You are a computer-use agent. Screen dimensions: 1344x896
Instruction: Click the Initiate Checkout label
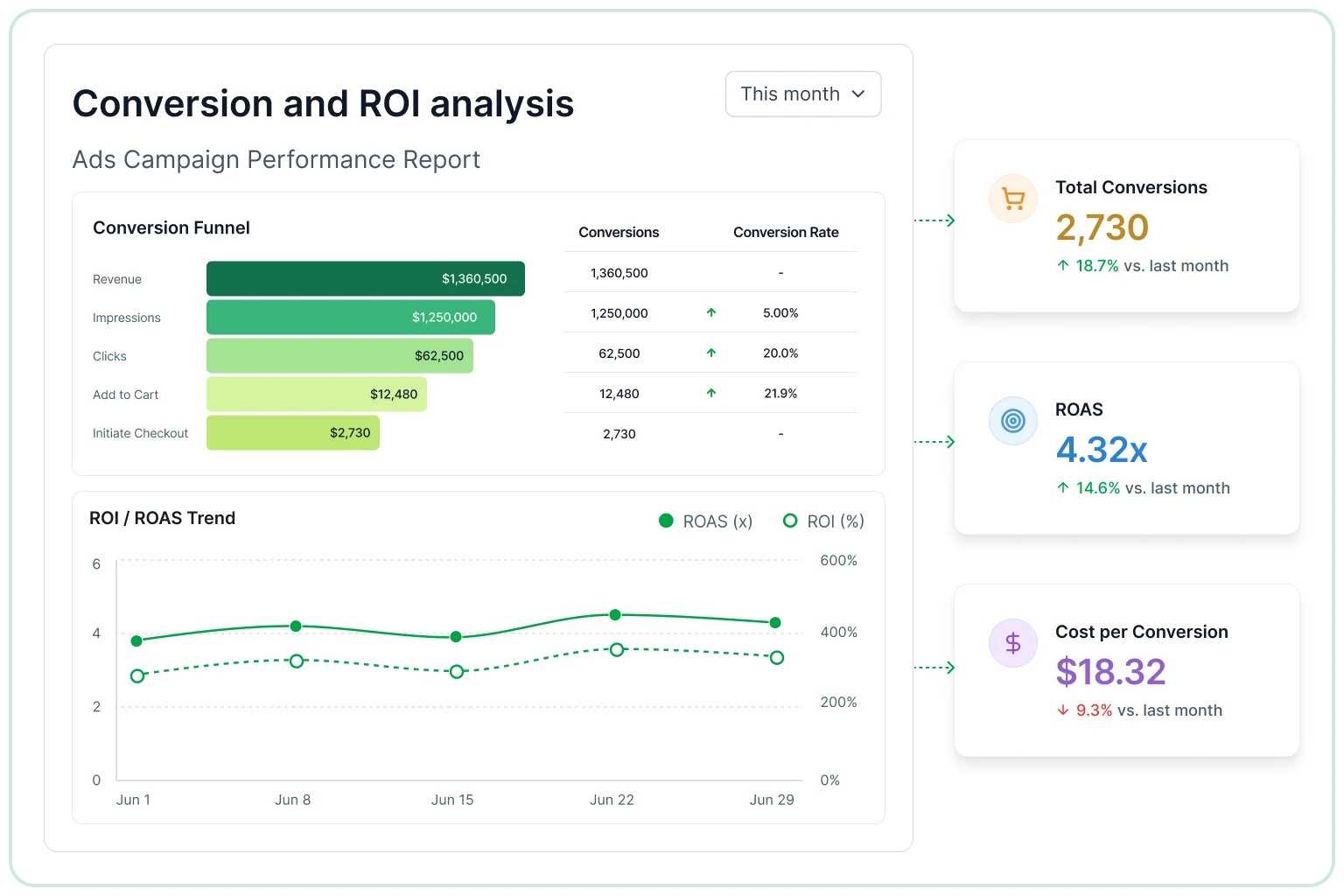141,433
